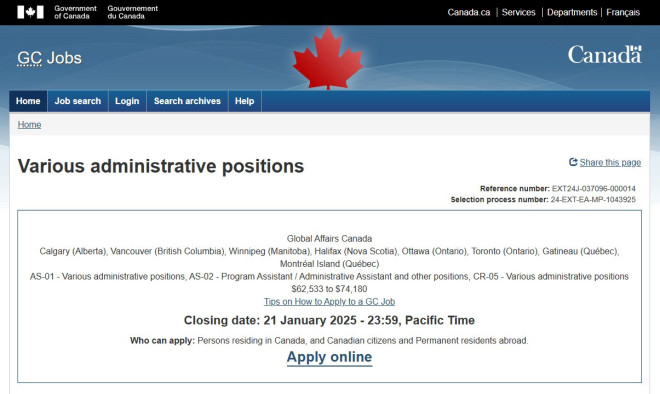Switch language with the Français link

(623, 12)
